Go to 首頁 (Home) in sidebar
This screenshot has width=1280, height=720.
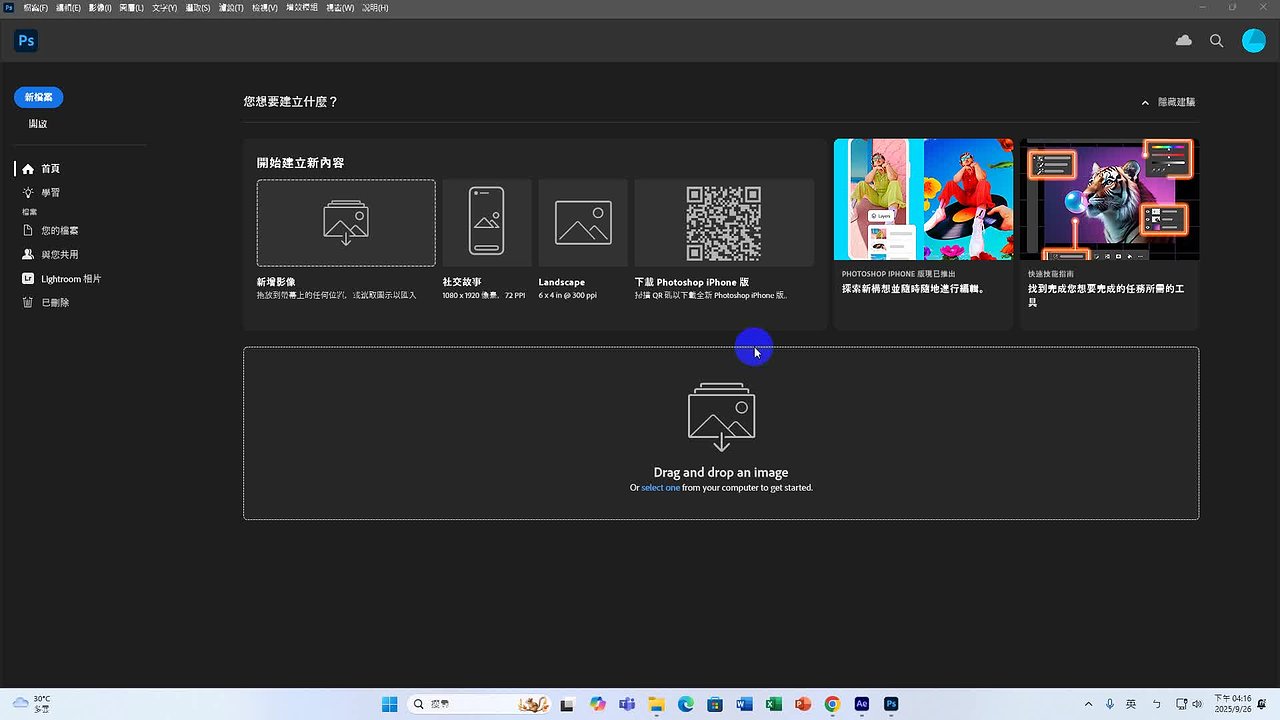(x=50, y=169)
